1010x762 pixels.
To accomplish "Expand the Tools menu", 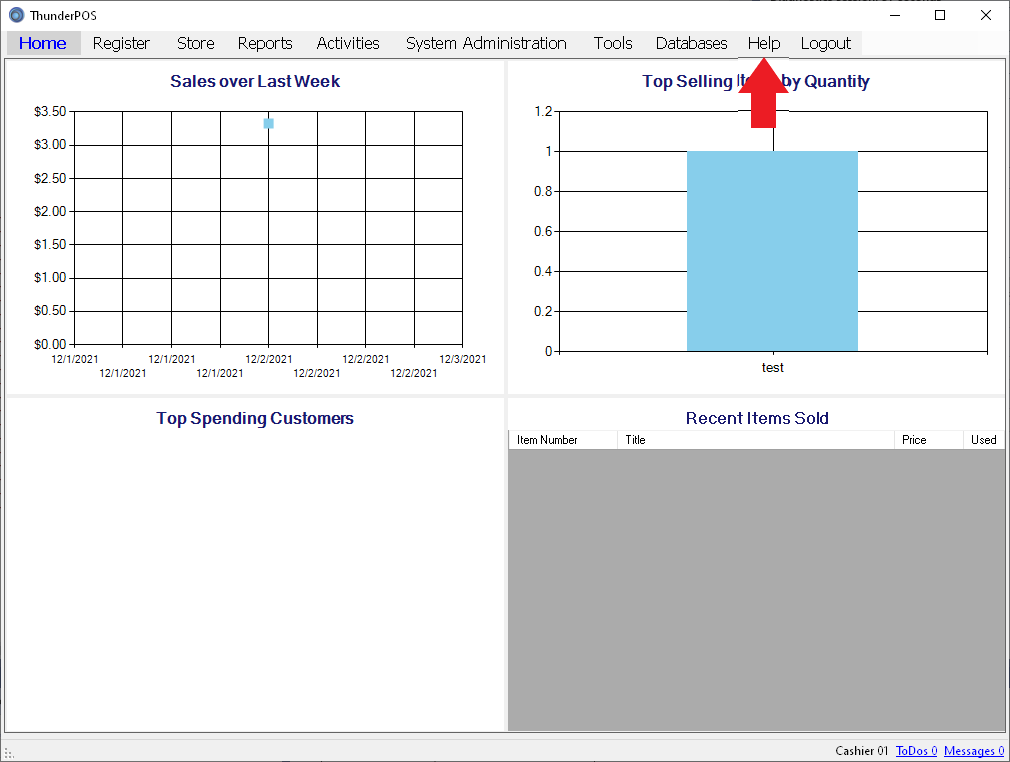I will click(x=613, y=43).
